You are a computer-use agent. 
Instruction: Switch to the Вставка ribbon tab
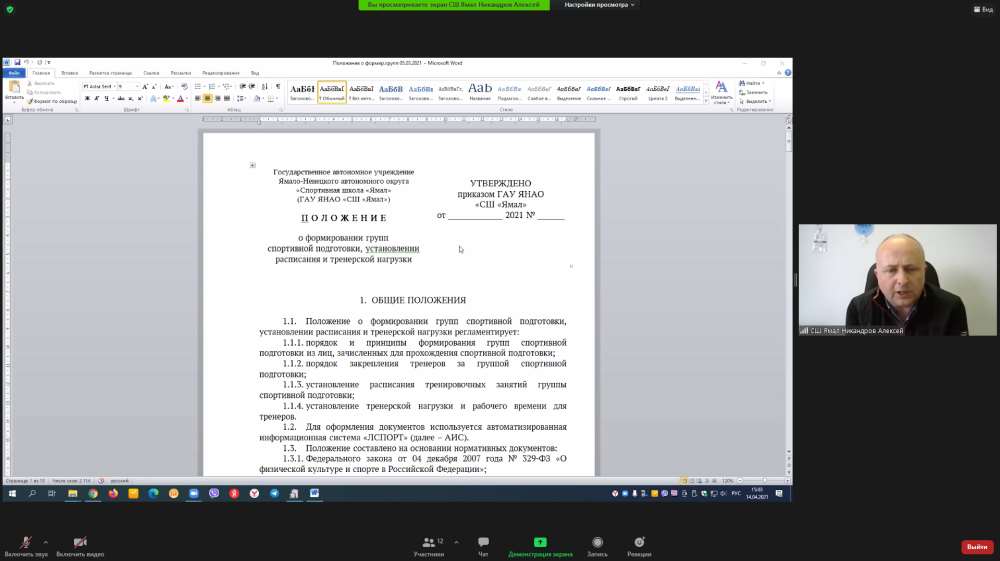pos(70,73)
